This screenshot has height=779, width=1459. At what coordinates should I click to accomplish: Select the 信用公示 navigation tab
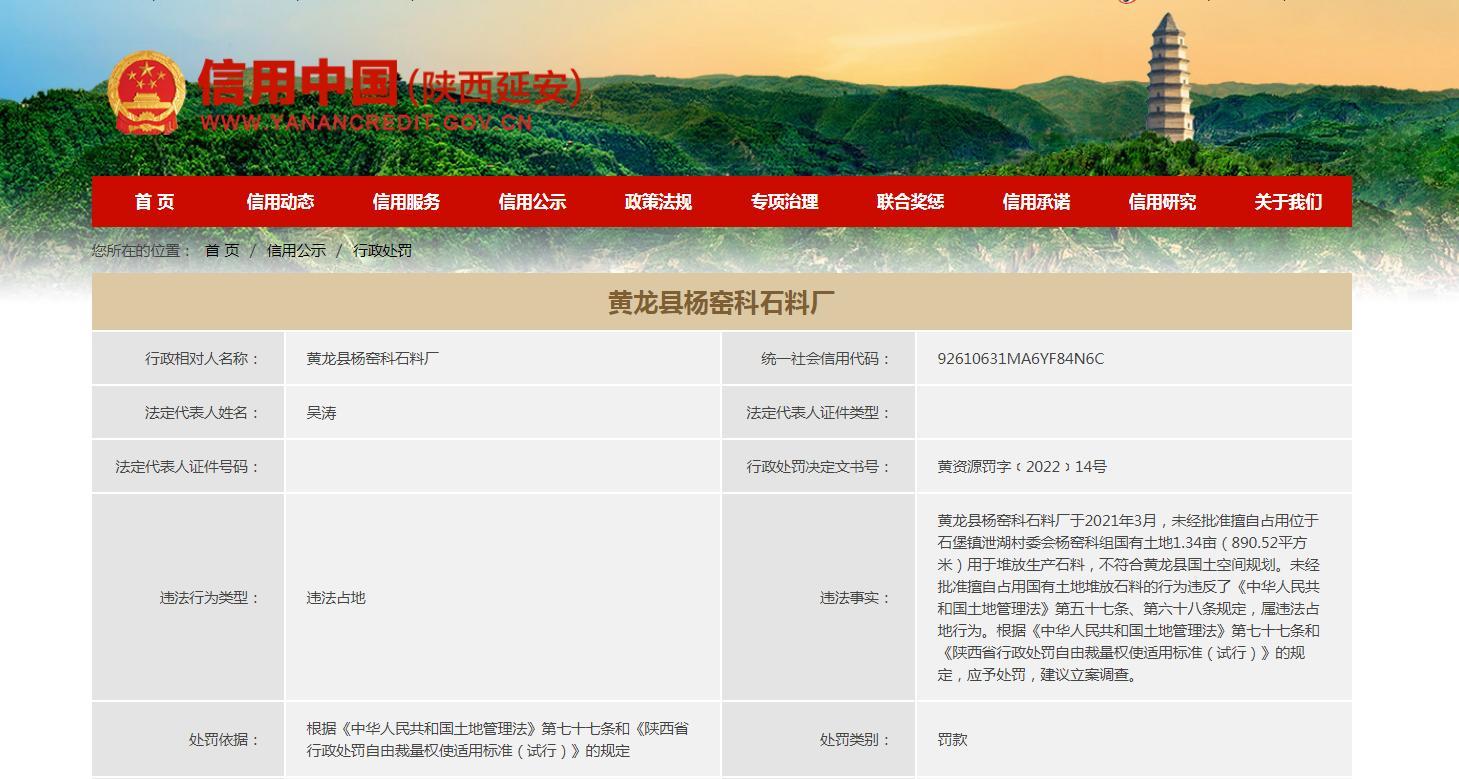pyautogui.click(x=532, y=202)
